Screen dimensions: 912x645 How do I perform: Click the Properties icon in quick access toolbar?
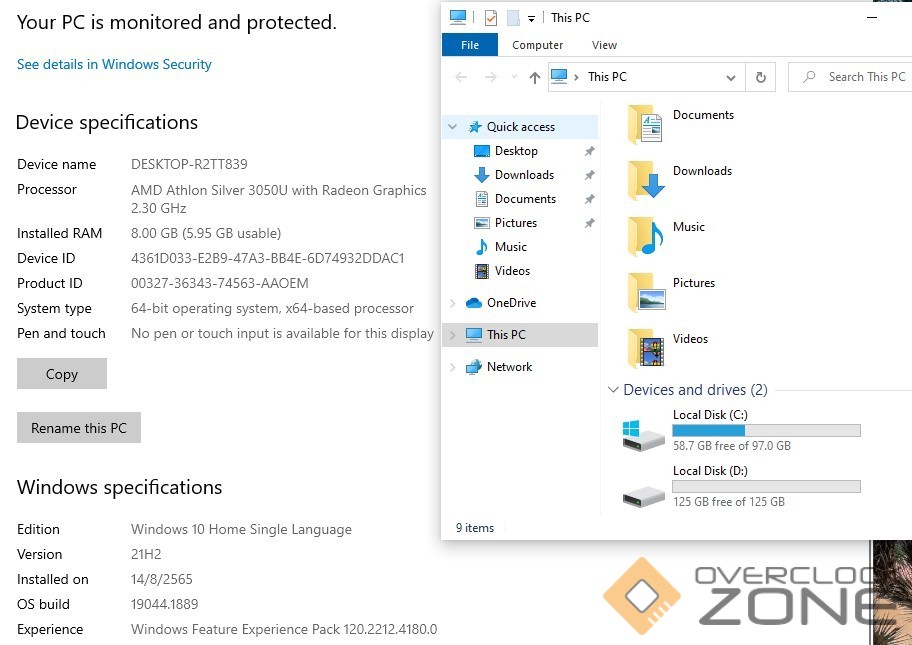tap(490, 17)
